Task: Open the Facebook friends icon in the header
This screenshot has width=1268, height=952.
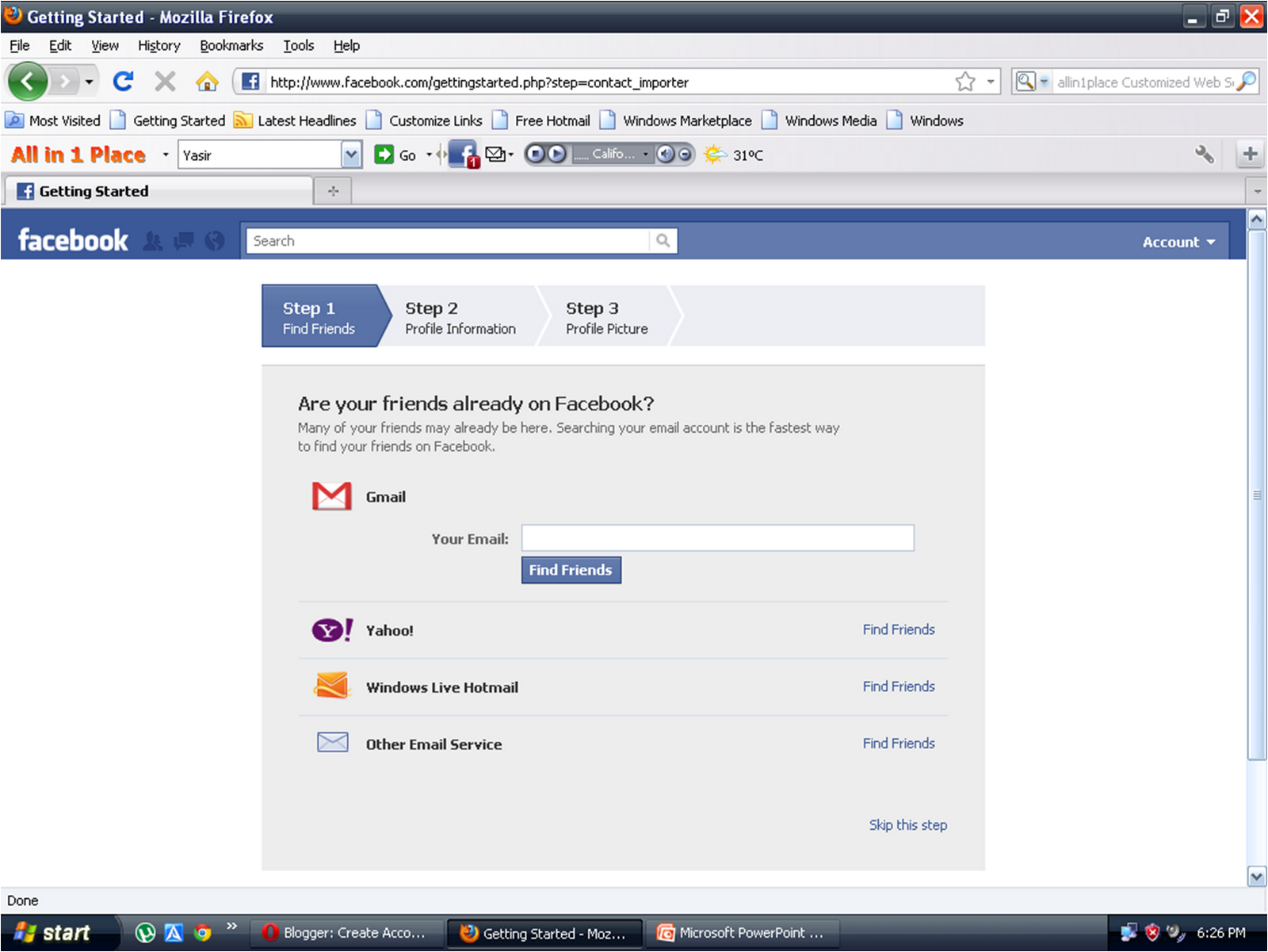Action: 155,241
